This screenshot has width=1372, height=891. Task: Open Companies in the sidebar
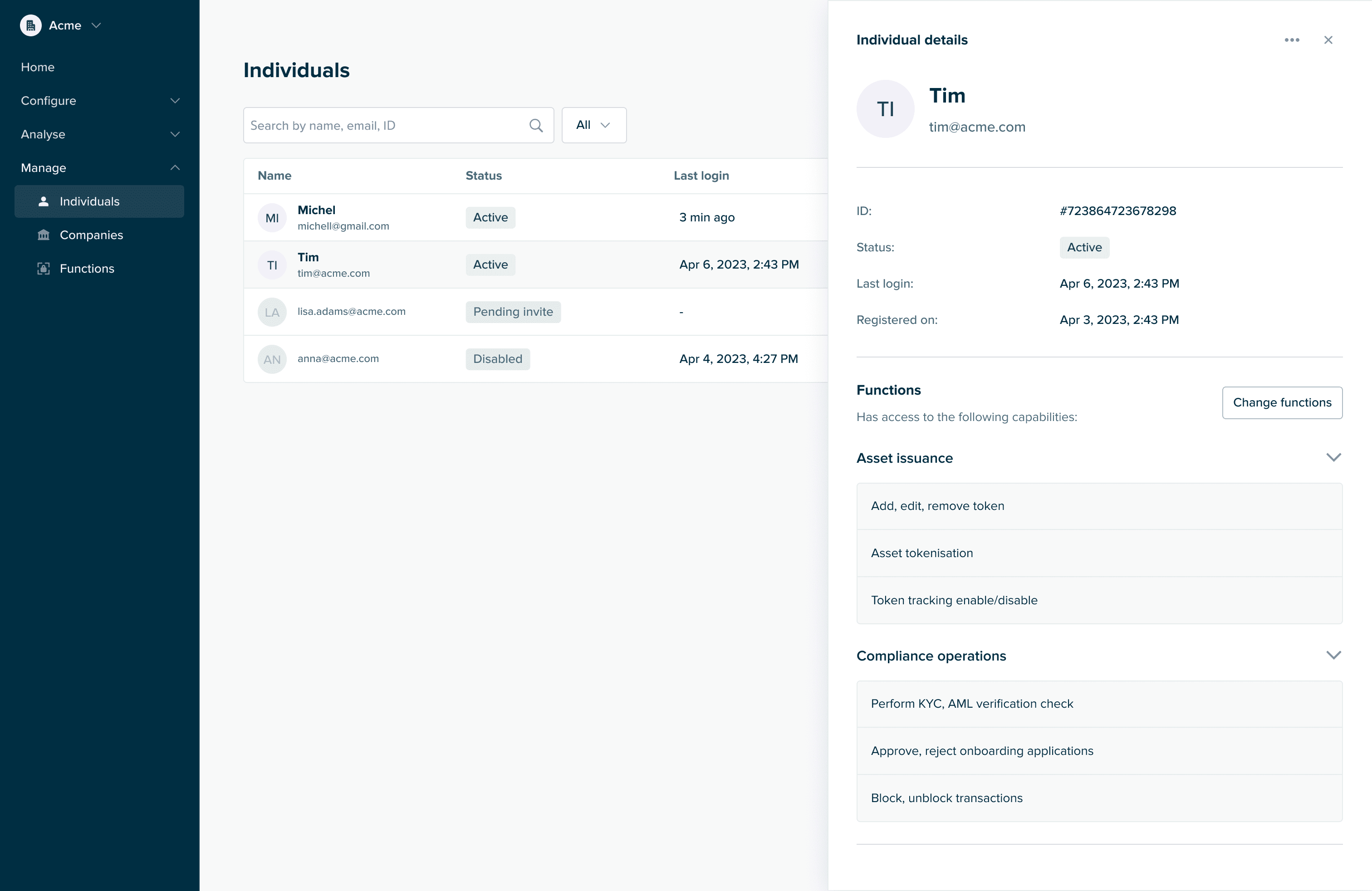(99, 235)
